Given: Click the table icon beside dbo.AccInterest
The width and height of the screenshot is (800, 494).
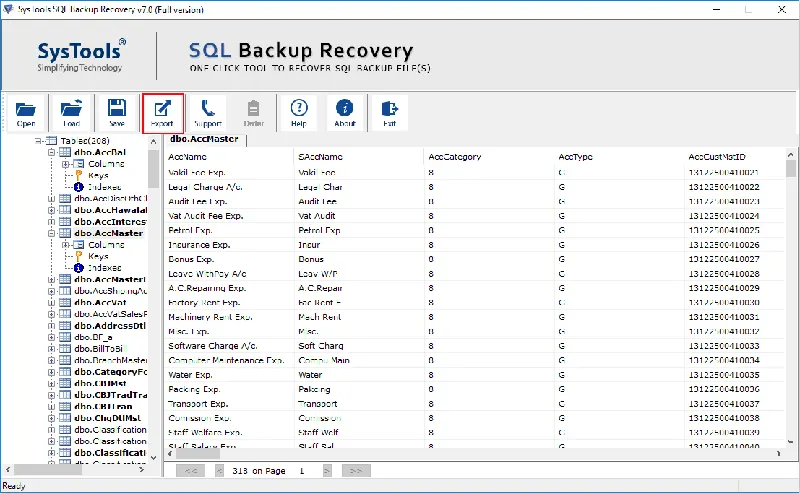Looking at the screenshot, I should click(65, 221).
